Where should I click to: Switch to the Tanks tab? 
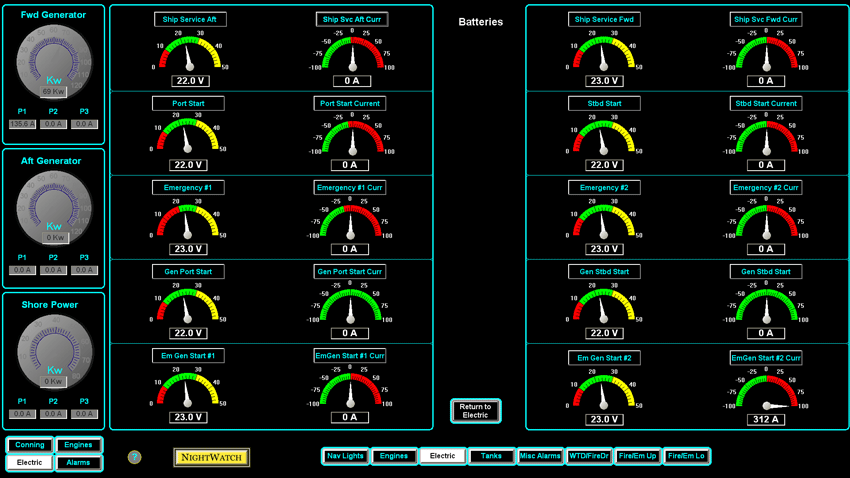pos(491,456)
